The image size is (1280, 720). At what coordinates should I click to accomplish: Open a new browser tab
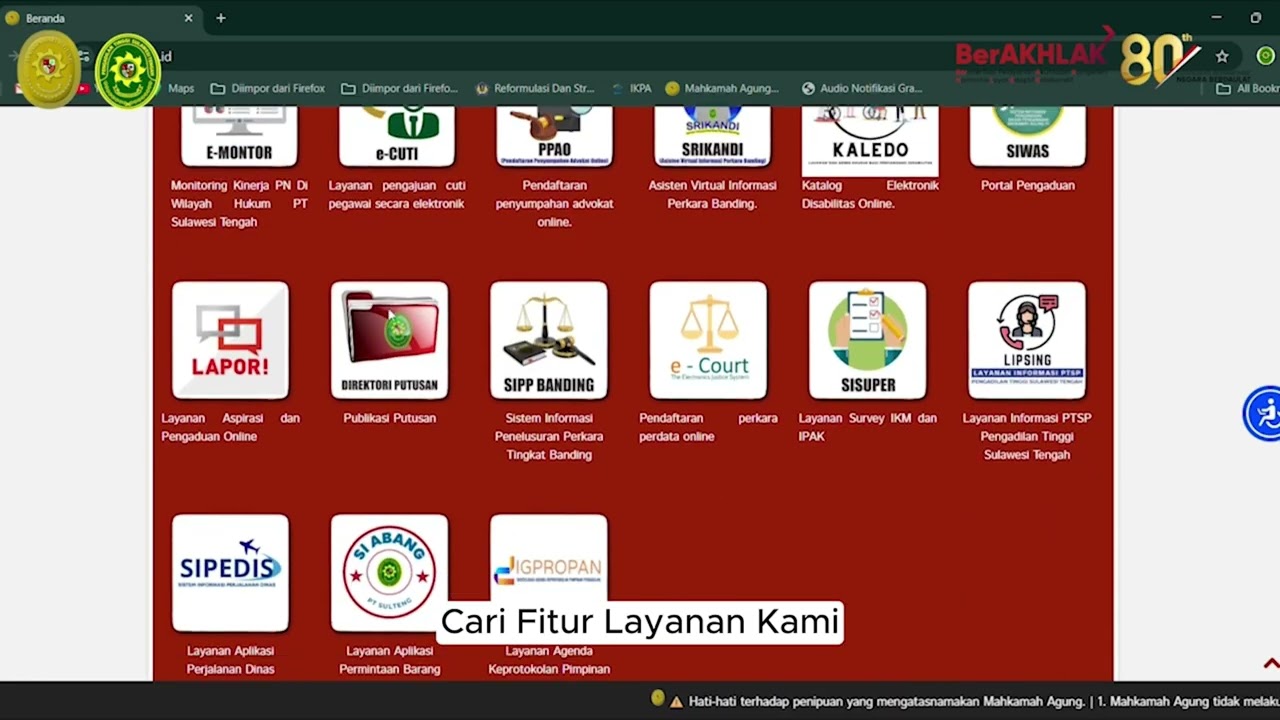[221, 18]
